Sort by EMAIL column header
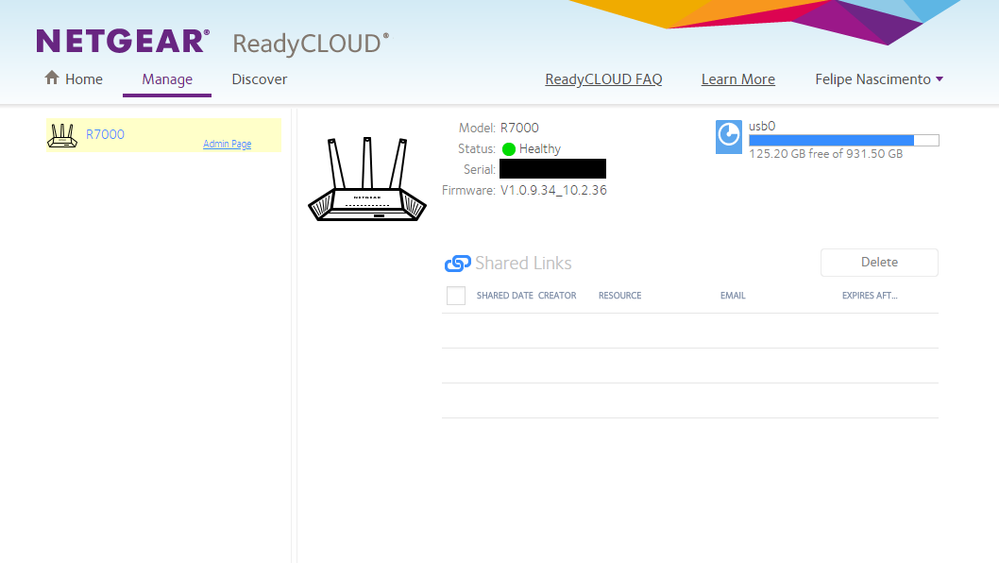The height and width of the screenshot is (563, 999). pyautogui.click(x=733, y=296)
